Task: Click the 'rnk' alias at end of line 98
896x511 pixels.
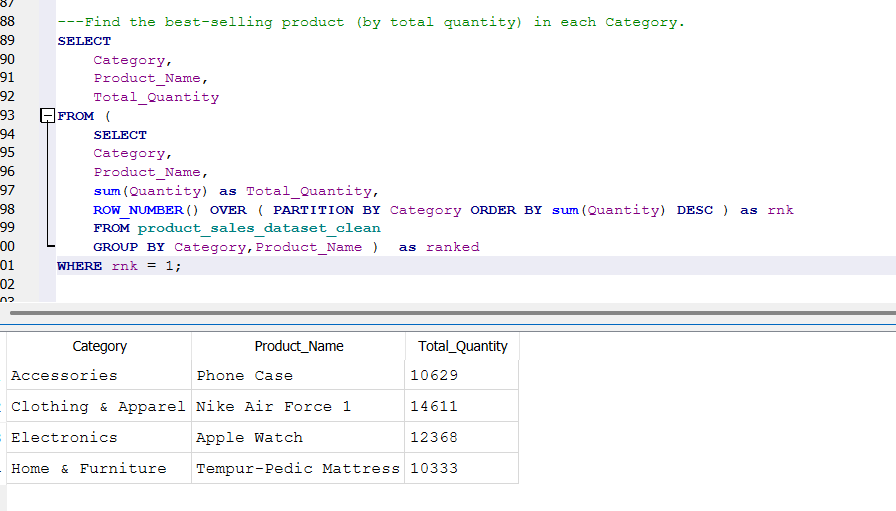Action: pos(780,210)
